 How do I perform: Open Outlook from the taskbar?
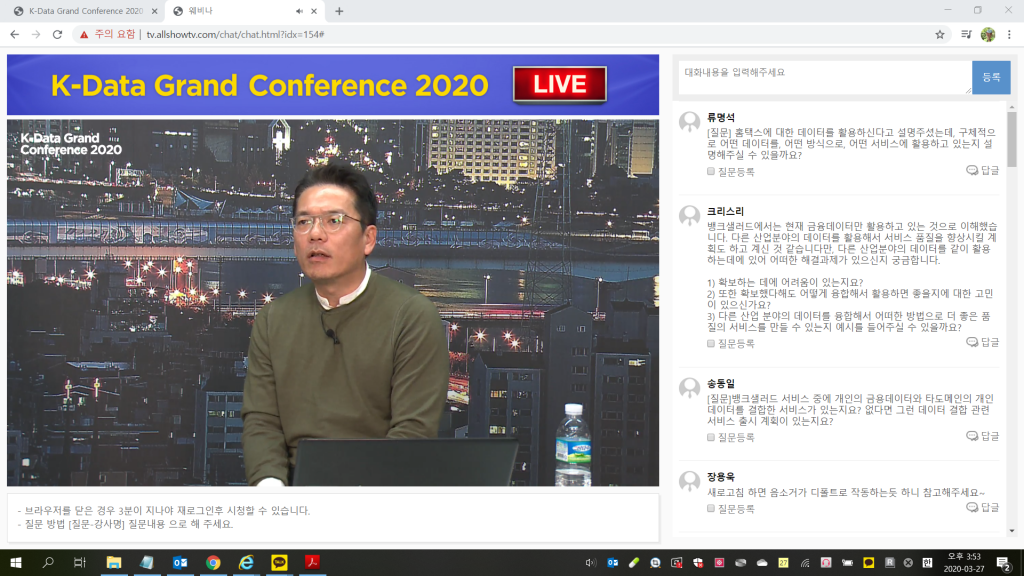pyautogui.click(x=180, y=562)
